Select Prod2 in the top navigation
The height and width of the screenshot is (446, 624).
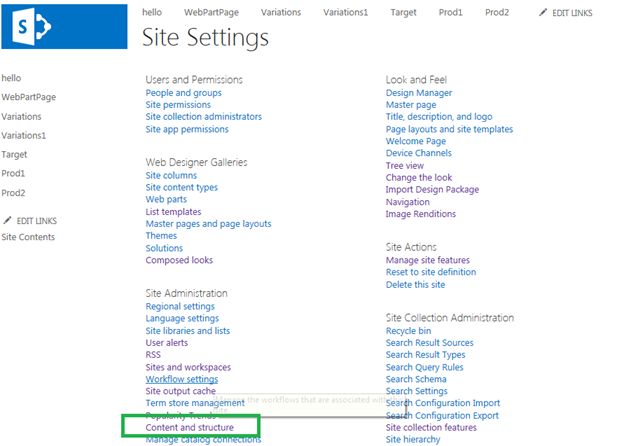(497, 12)
